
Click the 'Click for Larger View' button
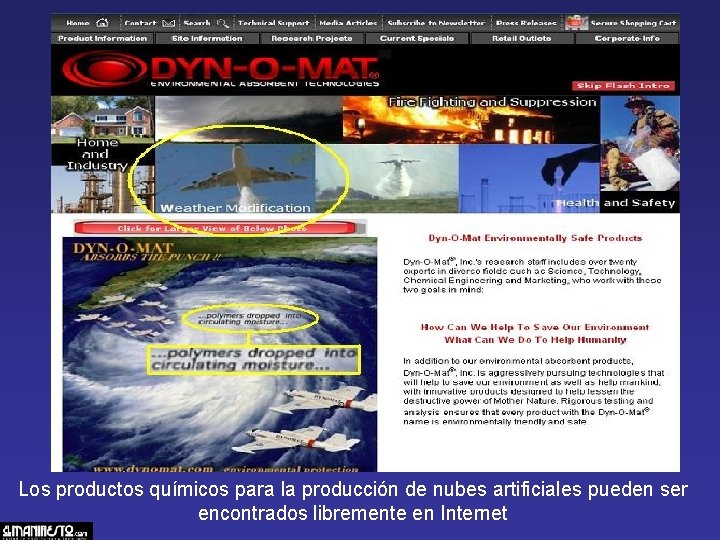[214, 228]
